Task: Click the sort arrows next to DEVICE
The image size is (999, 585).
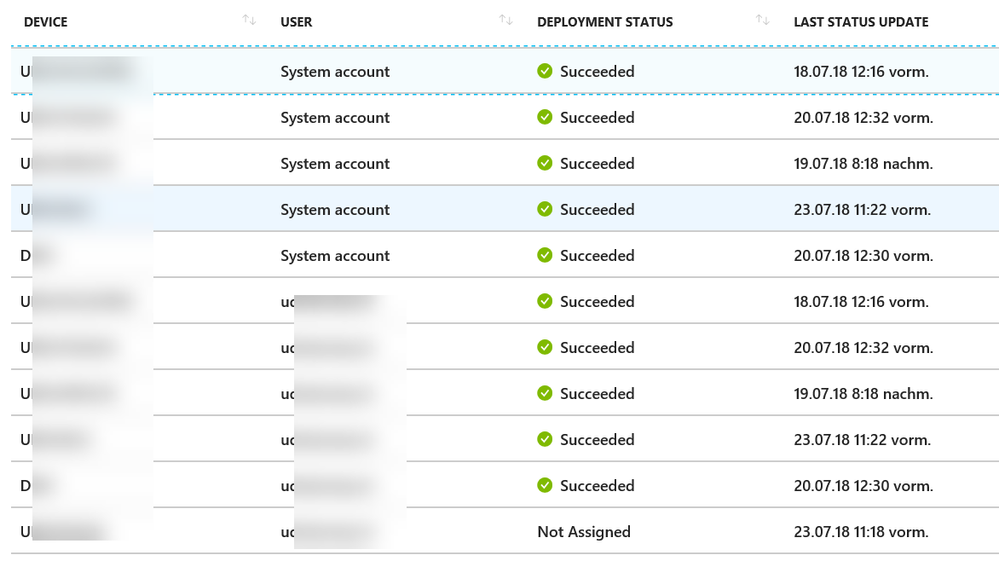Action: coord(249,20)
